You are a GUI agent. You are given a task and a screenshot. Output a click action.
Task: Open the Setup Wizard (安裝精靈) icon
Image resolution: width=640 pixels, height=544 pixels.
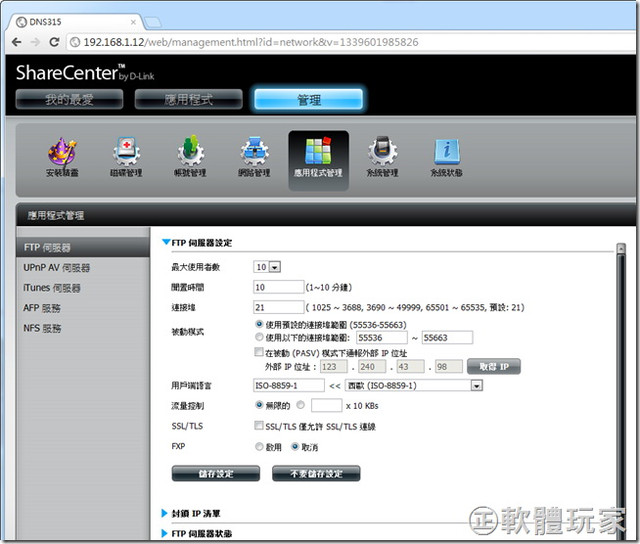click(x=62, y=158)
